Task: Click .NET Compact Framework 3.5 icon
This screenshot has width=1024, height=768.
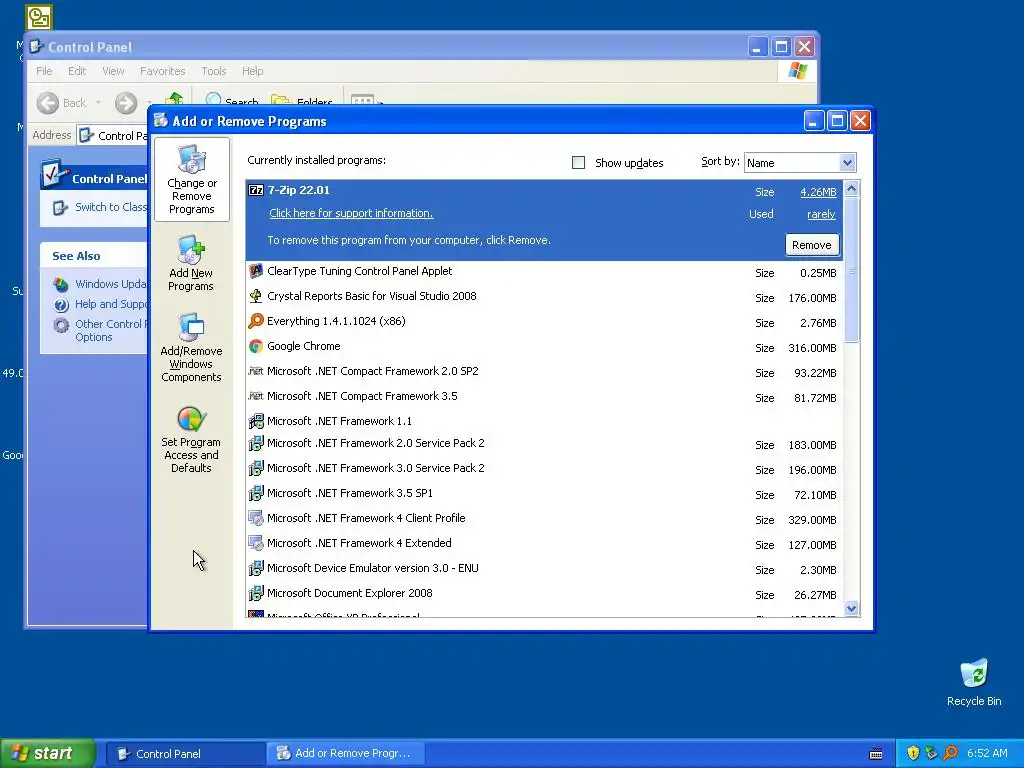Action: [256, 396]
